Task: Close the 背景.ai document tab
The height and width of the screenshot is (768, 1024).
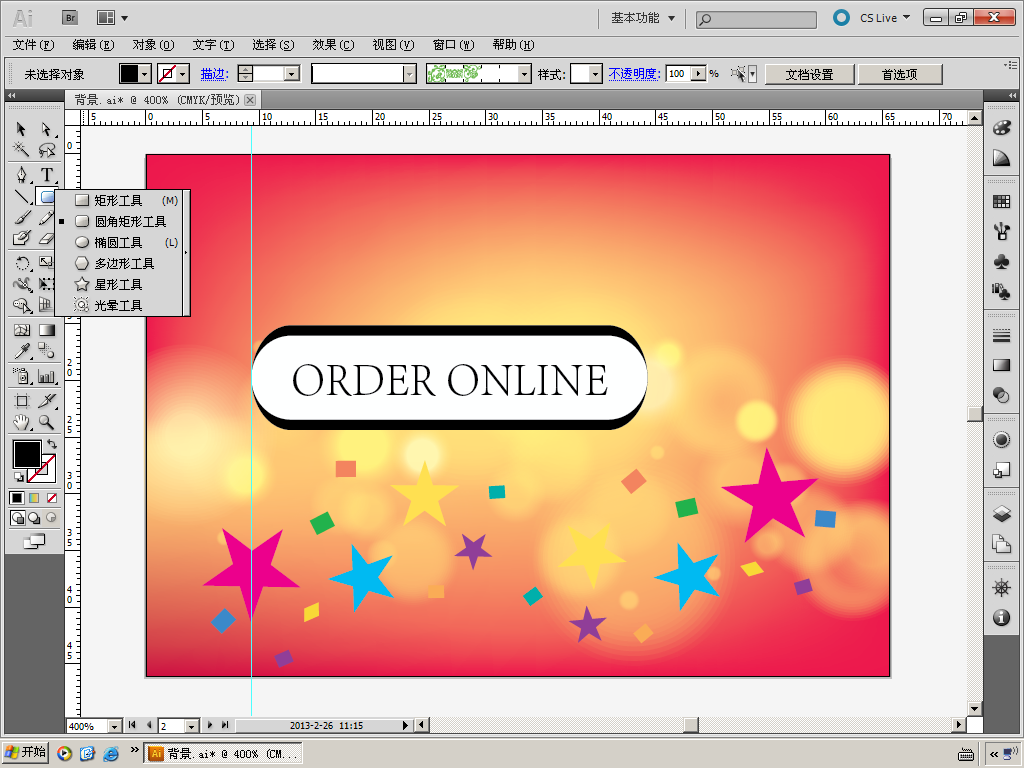Action: 250,100
